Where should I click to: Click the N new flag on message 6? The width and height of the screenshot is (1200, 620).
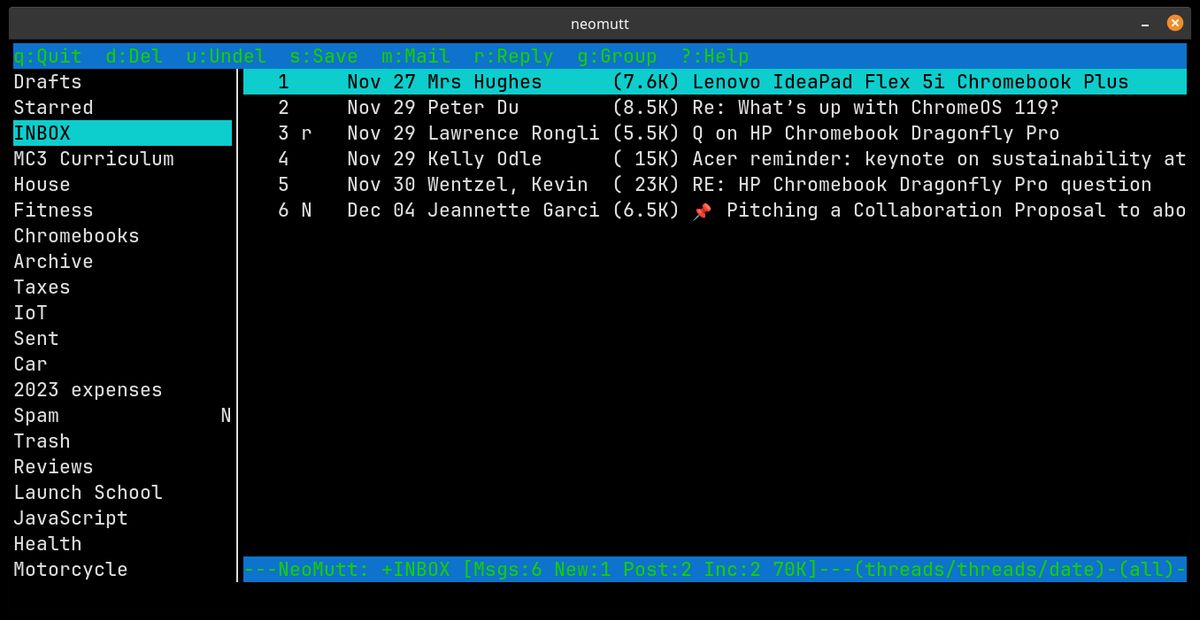click(x=306, y=210)
